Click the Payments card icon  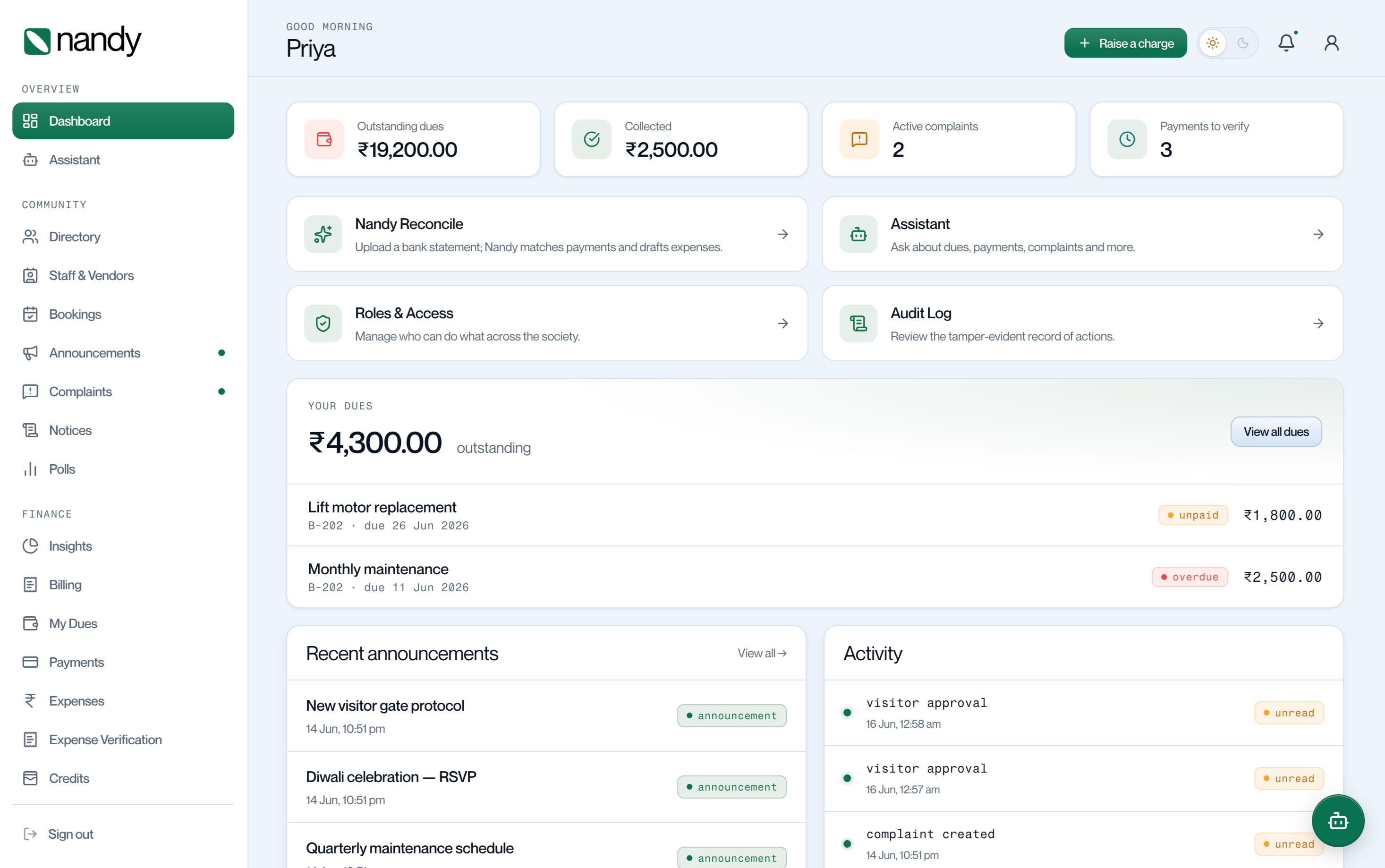[30, 663]
